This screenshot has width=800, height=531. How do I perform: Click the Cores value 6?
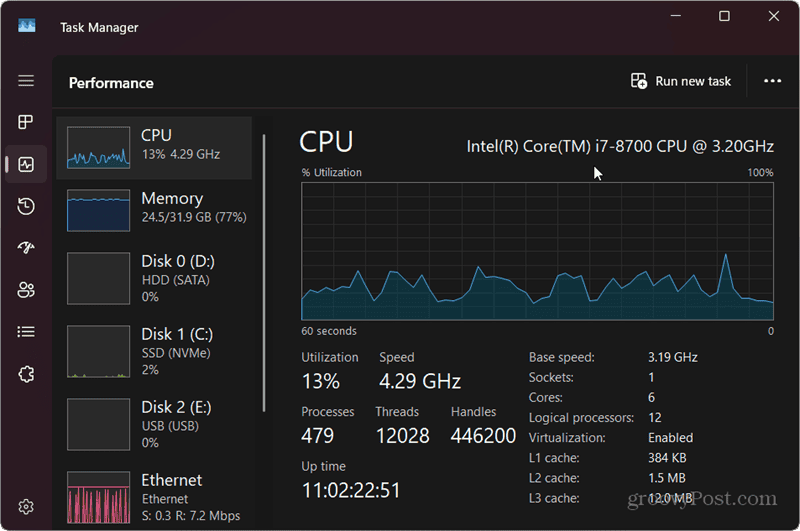[652, 397]
